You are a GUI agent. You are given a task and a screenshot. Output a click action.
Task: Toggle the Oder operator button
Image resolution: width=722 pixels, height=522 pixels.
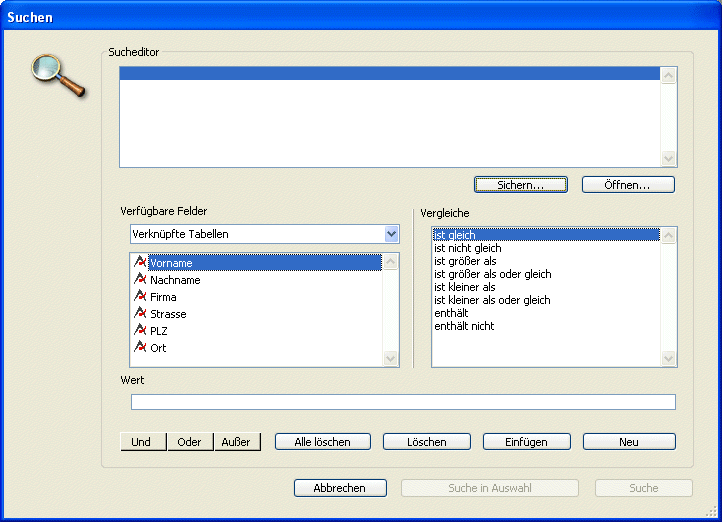190,441
